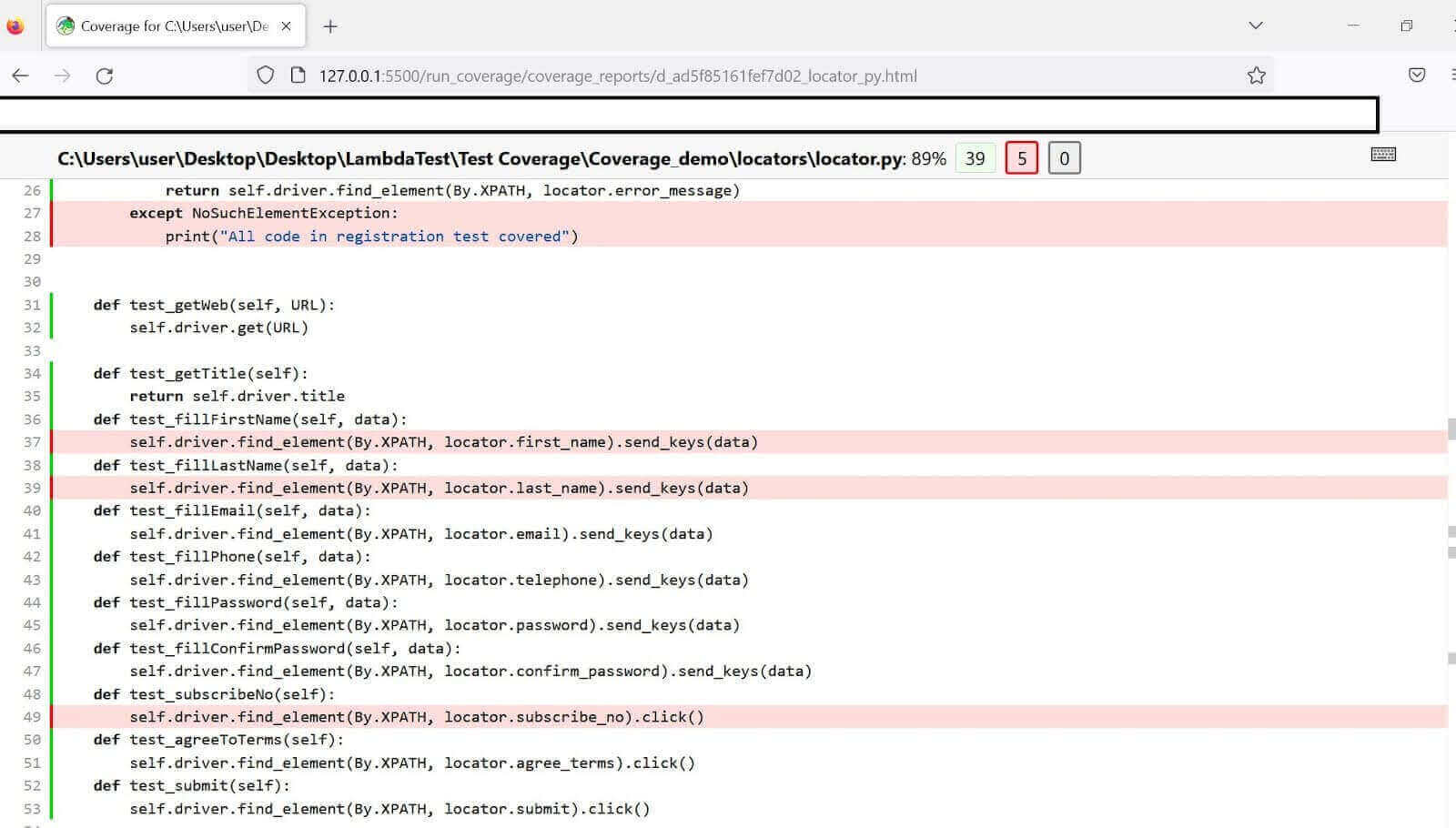Screen dimensions: 1456x828
Task: Show keyboard shortcuts via the keyboard icon
Action: [x=1382, y=155]
